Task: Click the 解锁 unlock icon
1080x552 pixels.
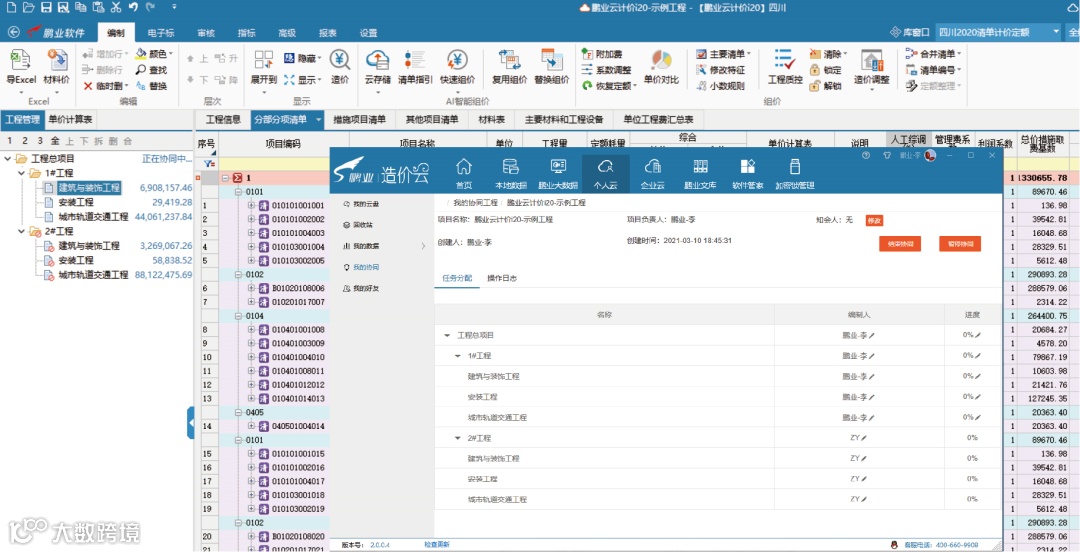Action: (x=815, y=86)
